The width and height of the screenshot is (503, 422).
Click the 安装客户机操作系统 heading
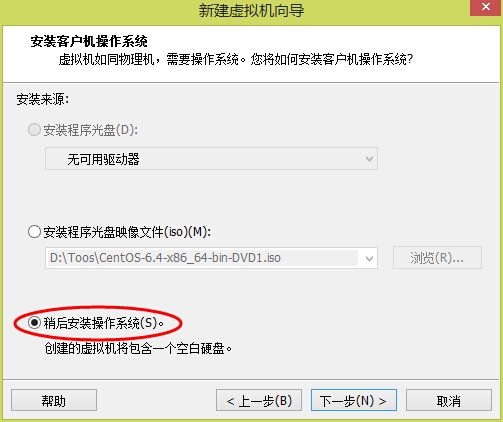coord(89,41)
